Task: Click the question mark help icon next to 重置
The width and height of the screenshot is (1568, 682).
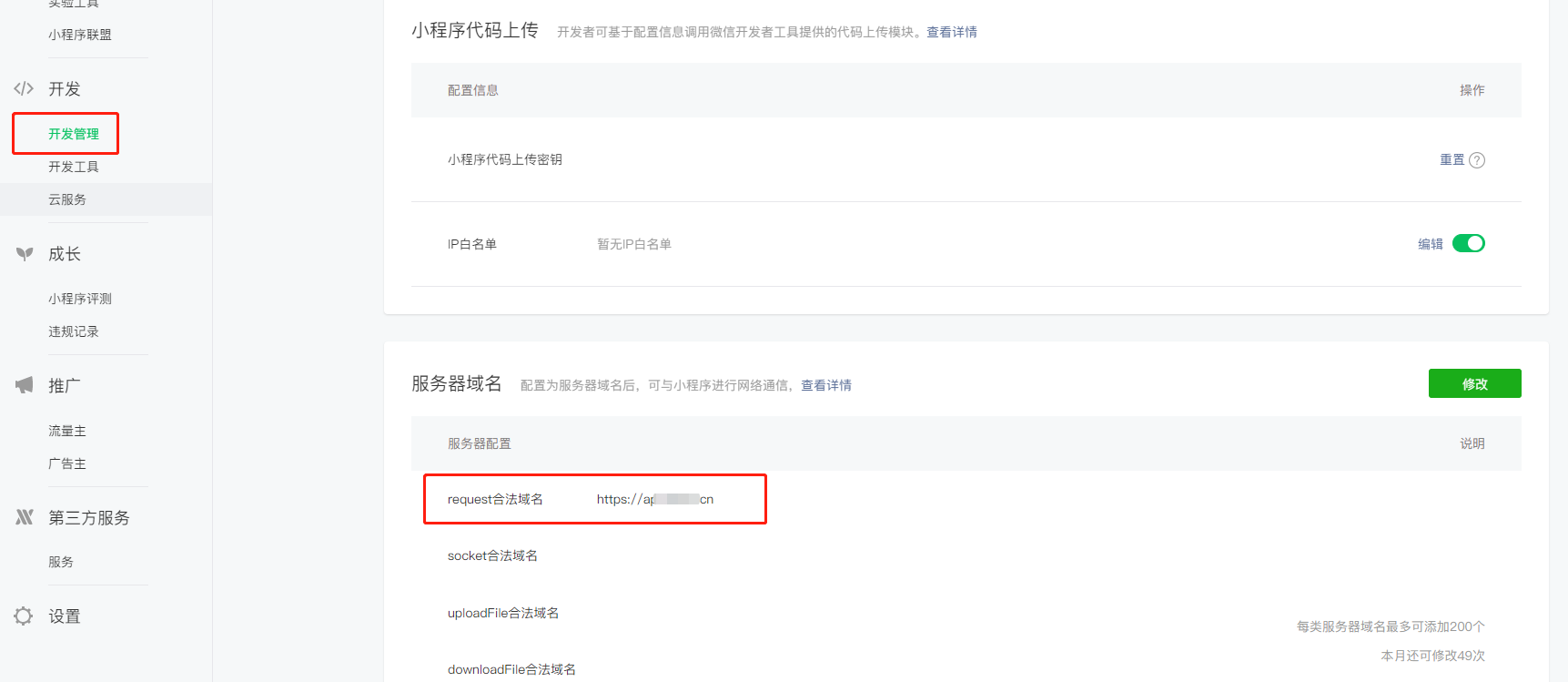Action: tap(1477, 160)
